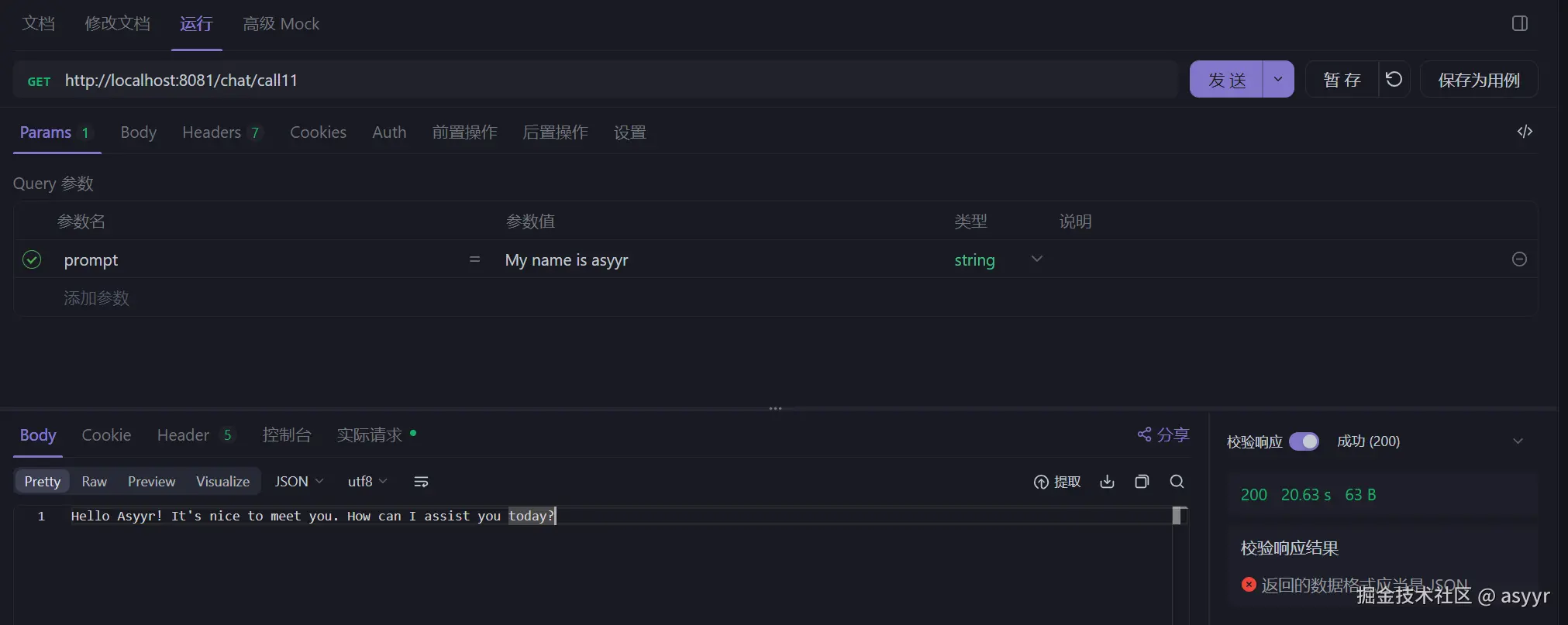Uncheck the prompt parameter checkbox

click(32, 259)
